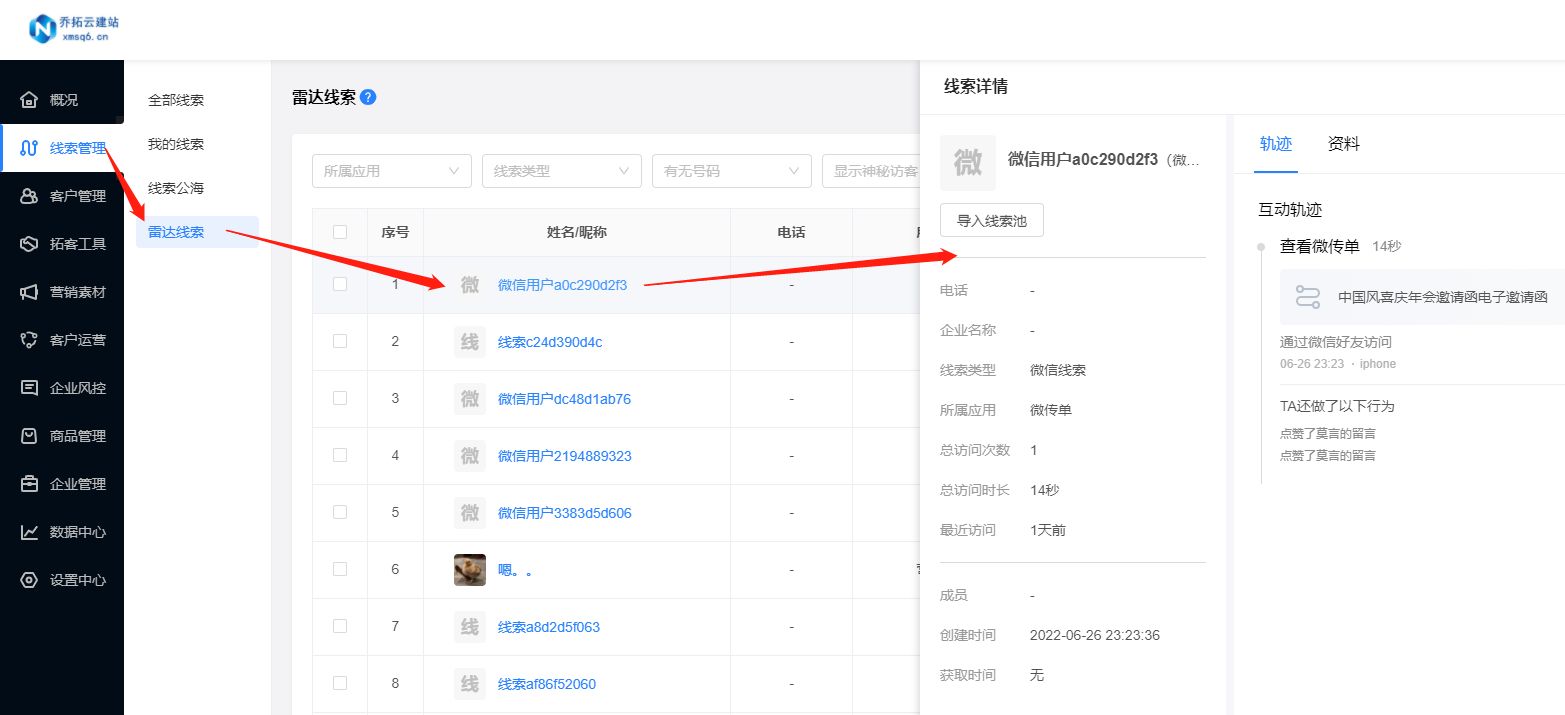Screen dimensions: 1565x715
Task: Open lead 嗯。。 link
Action: tap(515, 570)
